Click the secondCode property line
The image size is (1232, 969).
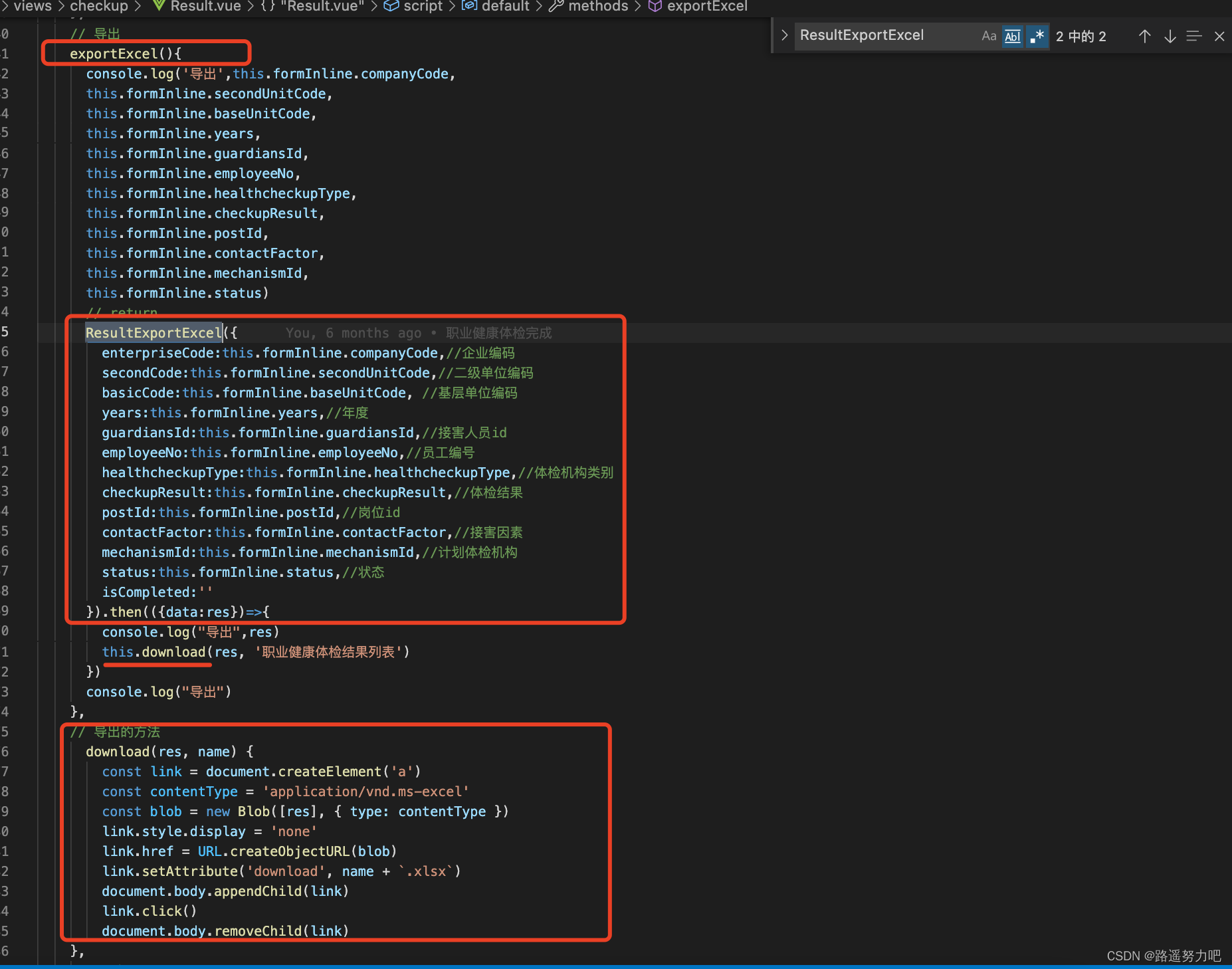click(x=318, y=373)
